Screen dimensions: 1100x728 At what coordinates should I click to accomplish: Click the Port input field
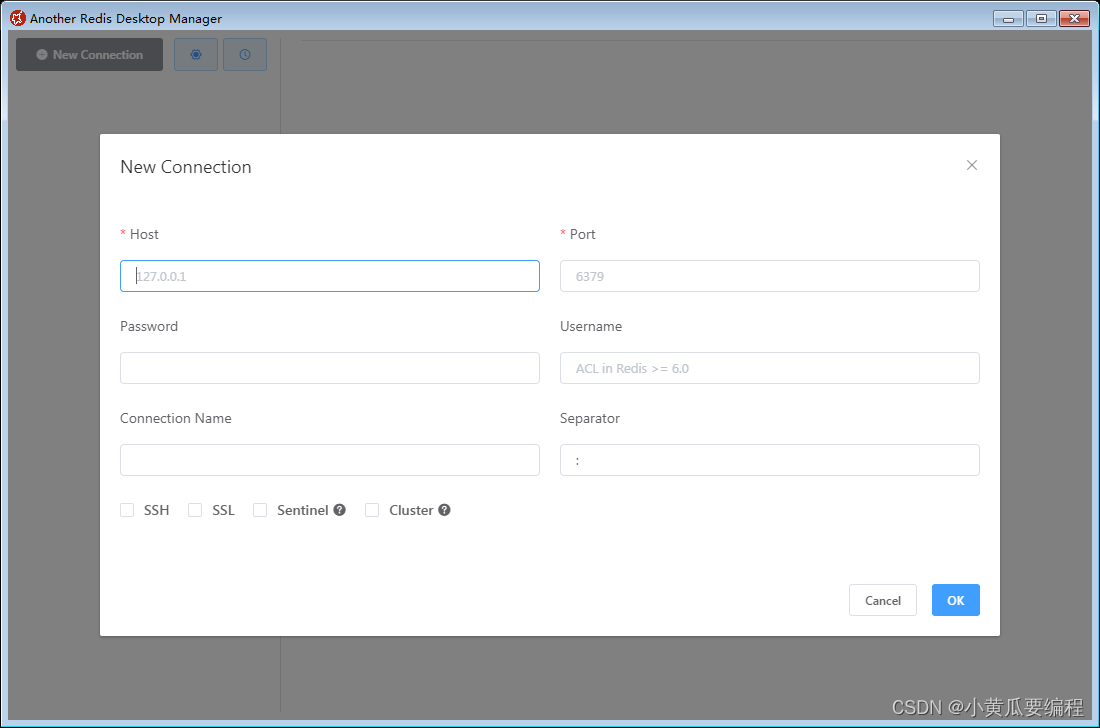(x=770, y=276)
